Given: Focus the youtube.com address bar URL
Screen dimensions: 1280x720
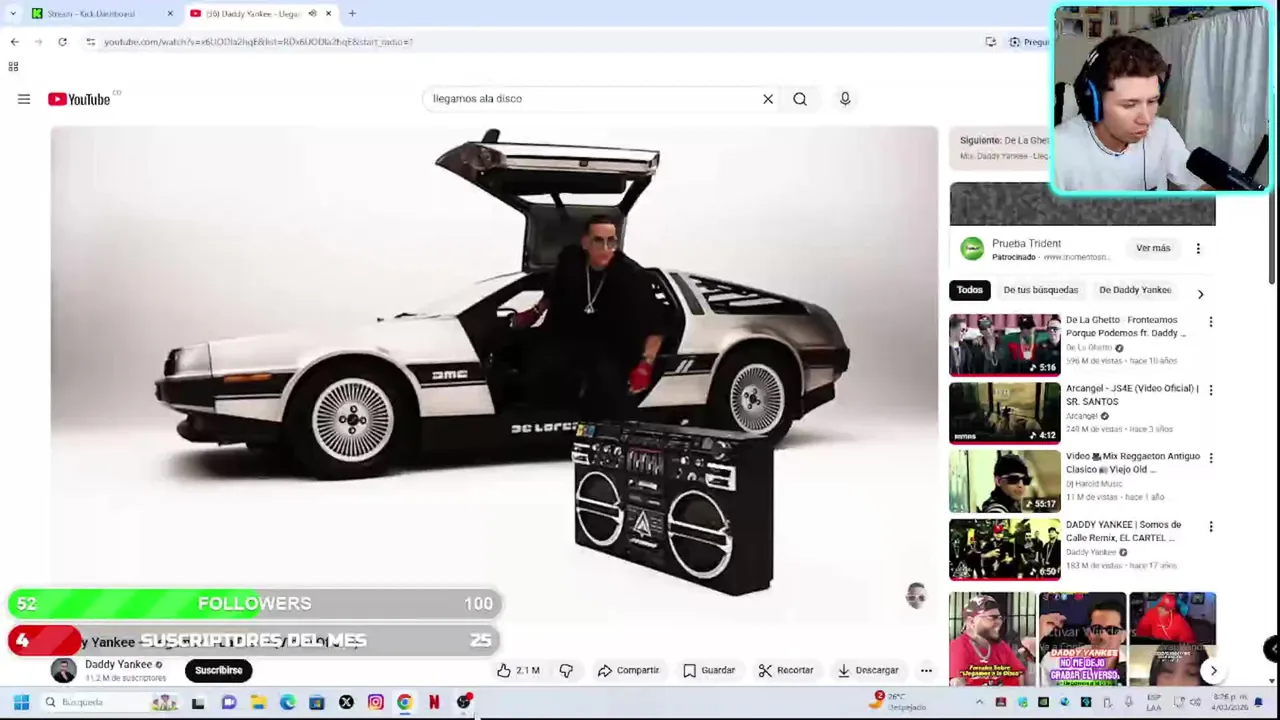Looking at the screenshot, I should (x=258, y=42).
